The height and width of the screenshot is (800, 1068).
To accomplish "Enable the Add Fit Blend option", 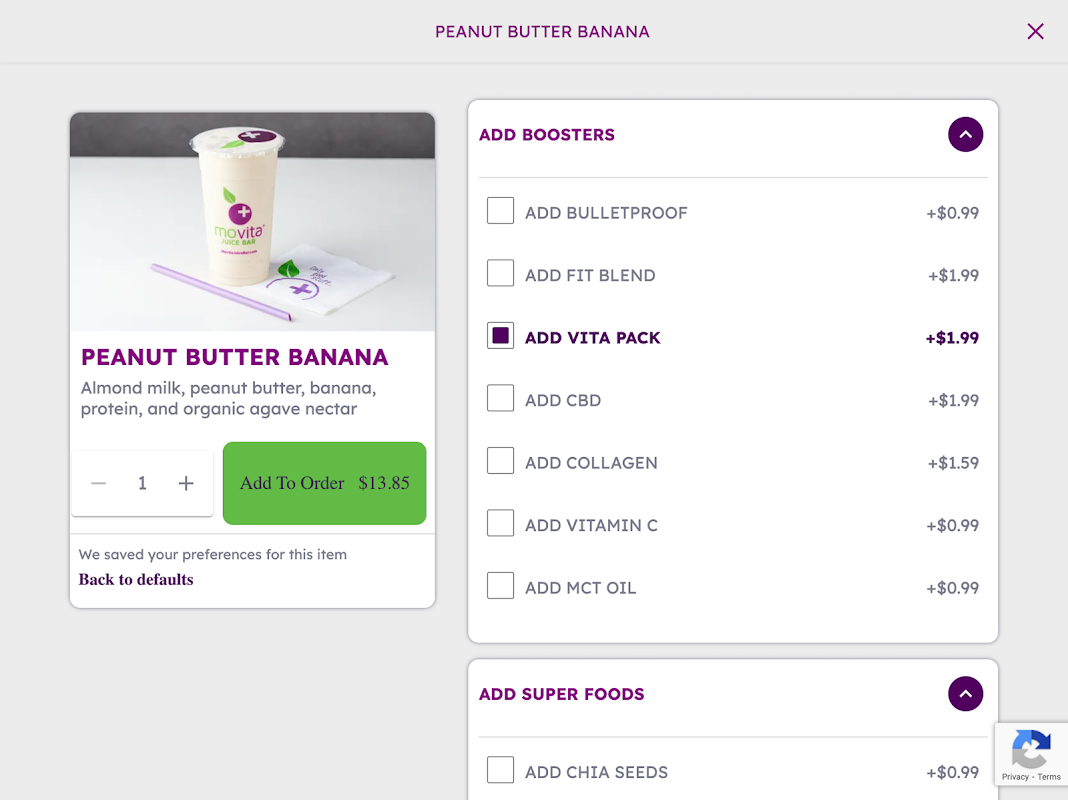I will (500, 274).
